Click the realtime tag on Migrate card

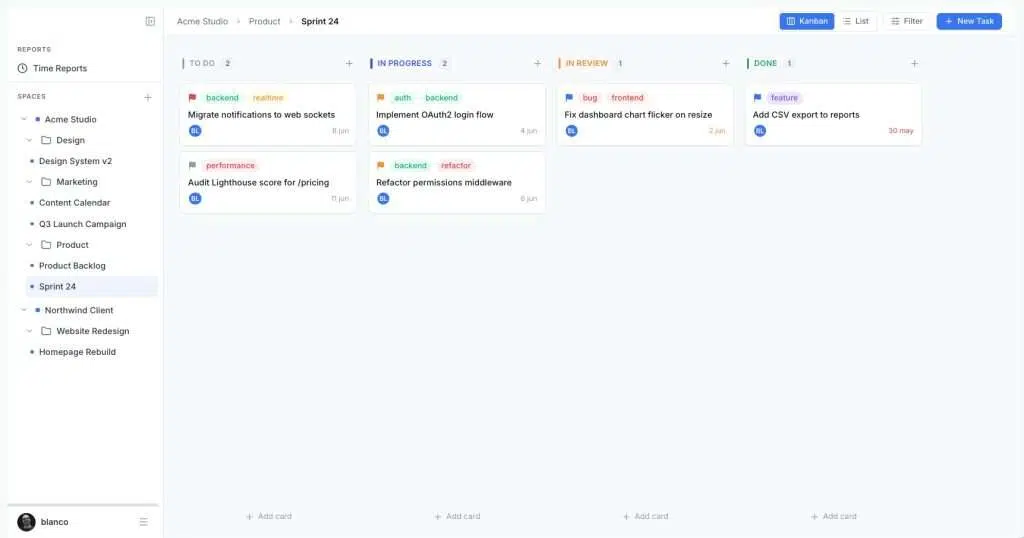click(268, 98)
